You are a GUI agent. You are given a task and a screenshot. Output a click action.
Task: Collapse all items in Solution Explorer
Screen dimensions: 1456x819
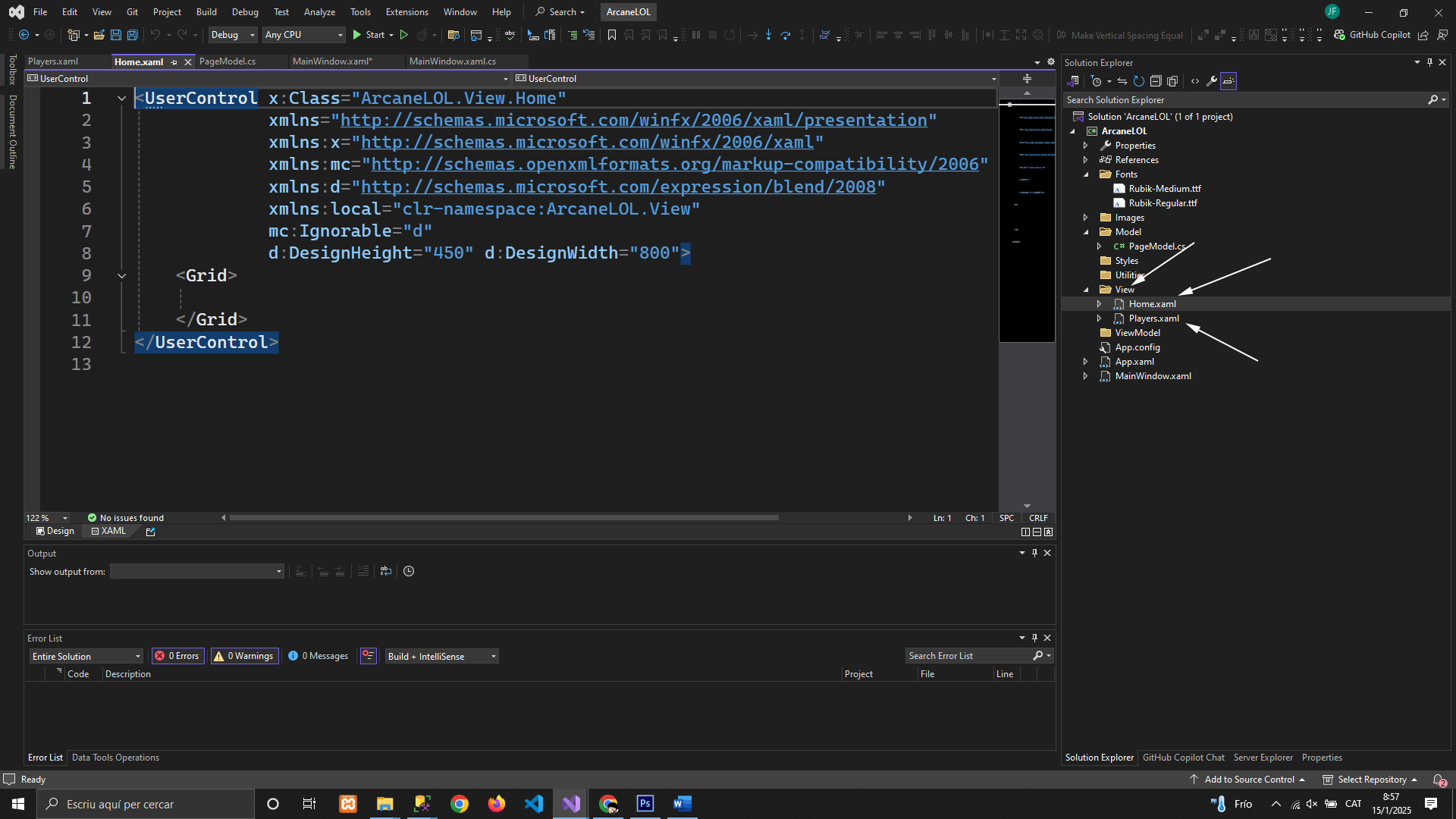coord(1156,81)
